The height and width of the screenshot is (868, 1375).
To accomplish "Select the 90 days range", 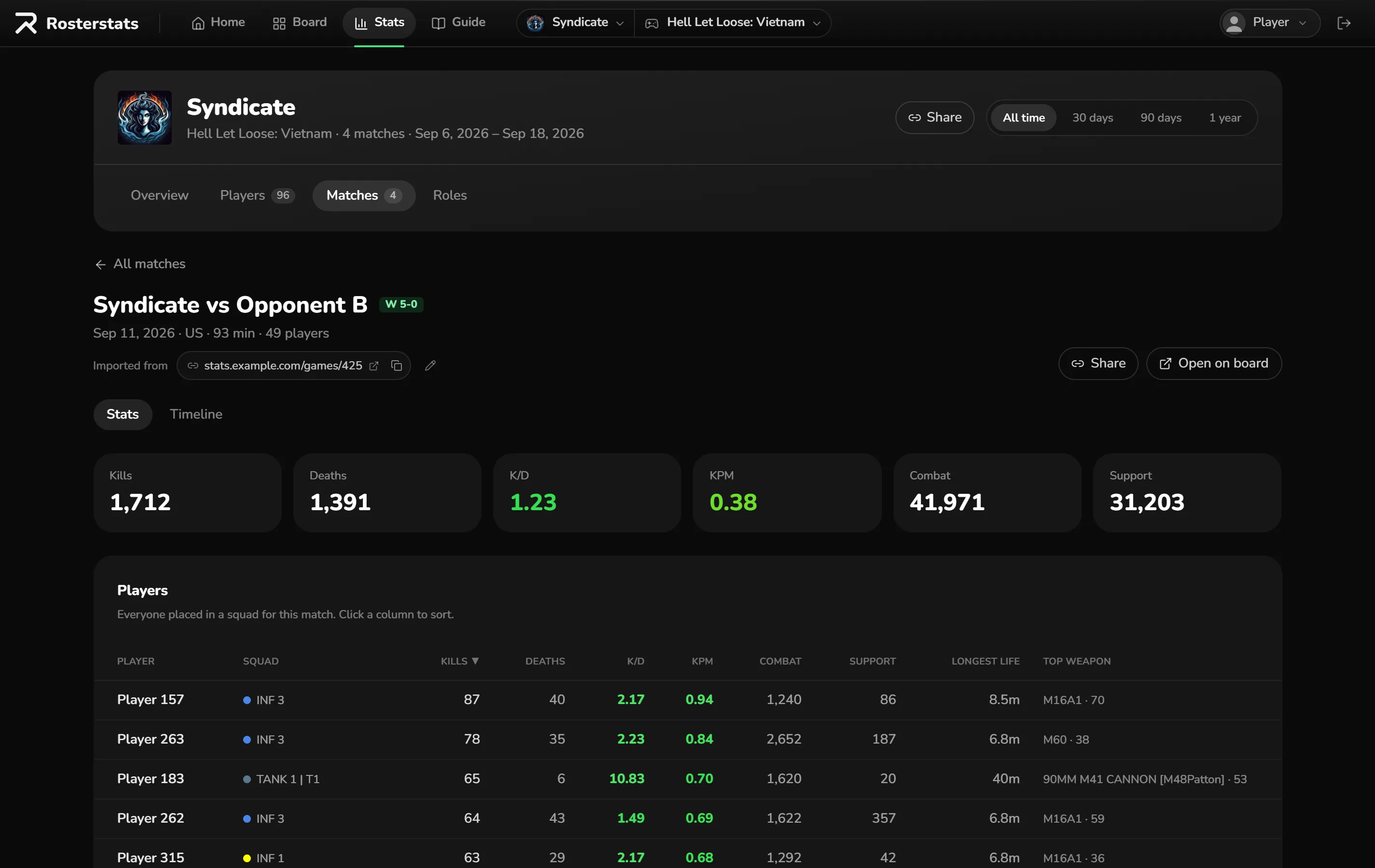I will pyautogui.click(x=1161, y=118).
